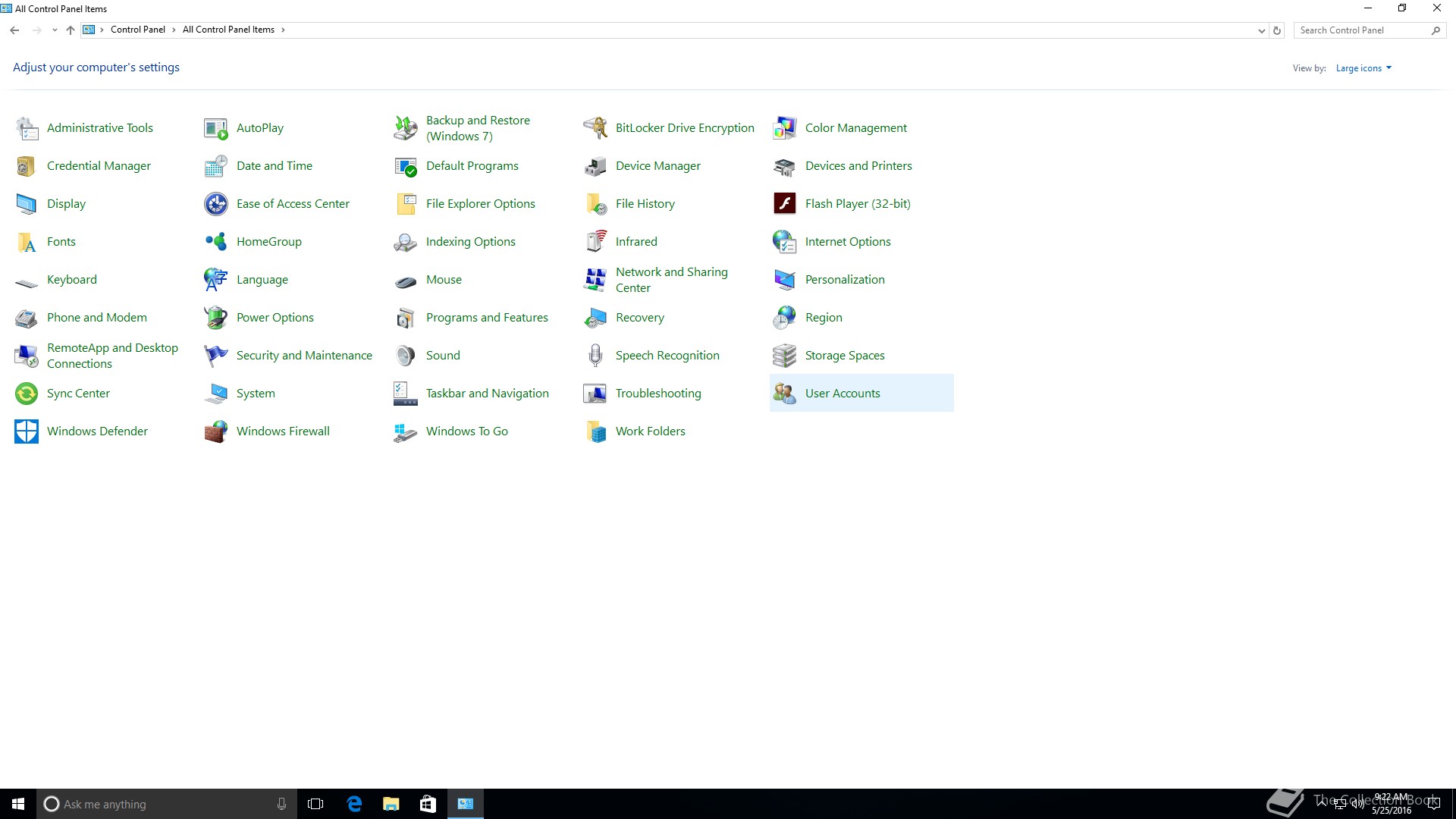Click the Recovery link

[x=640, y=318]
